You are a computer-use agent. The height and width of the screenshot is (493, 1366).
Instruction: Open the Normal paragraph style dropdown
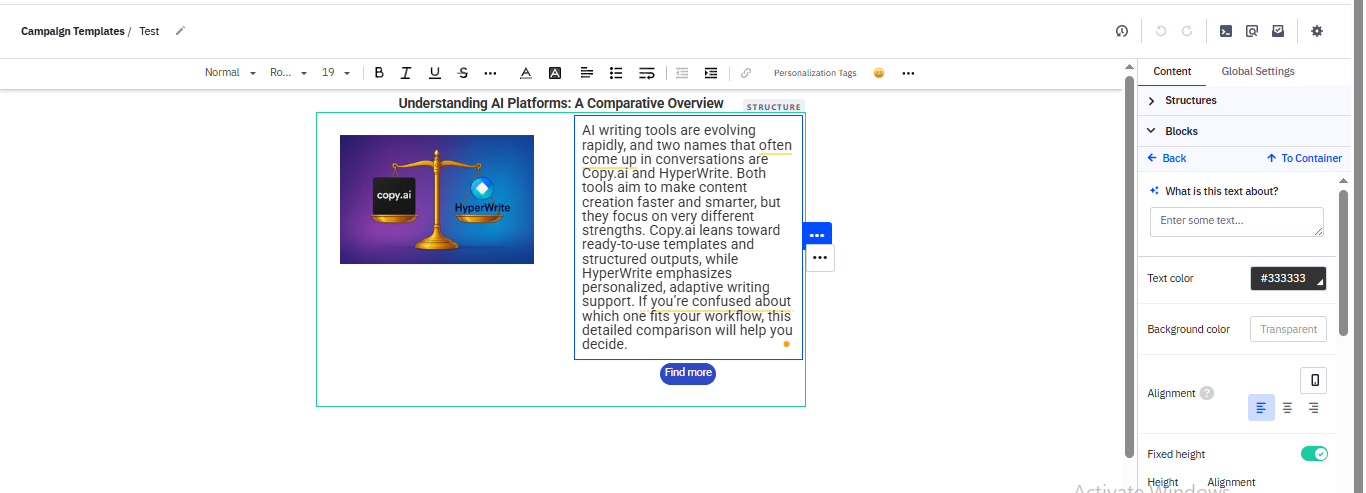(230, 73)
